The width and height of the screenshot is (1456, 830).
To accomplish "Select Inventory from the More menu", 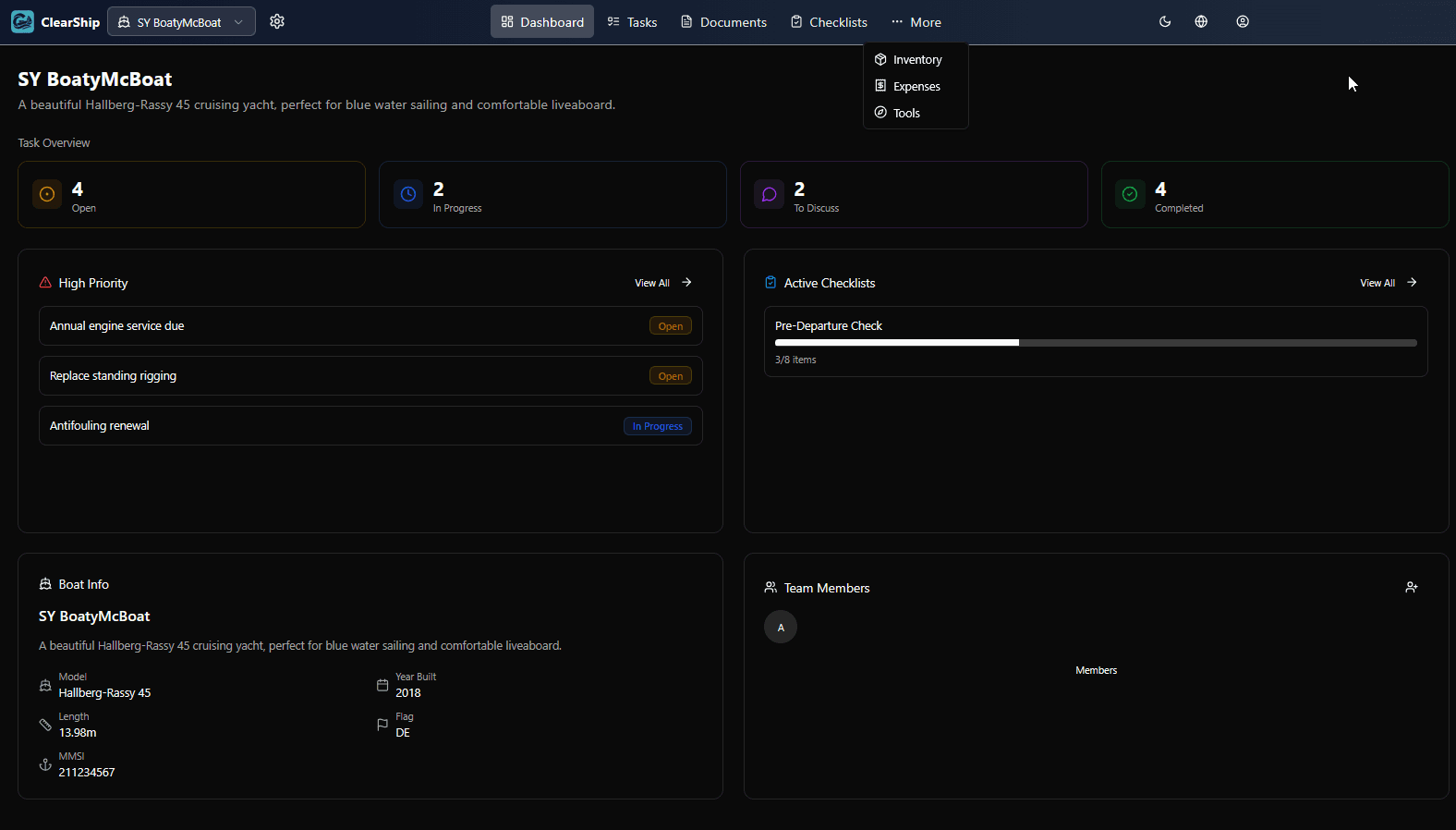I will click(916, 59).
